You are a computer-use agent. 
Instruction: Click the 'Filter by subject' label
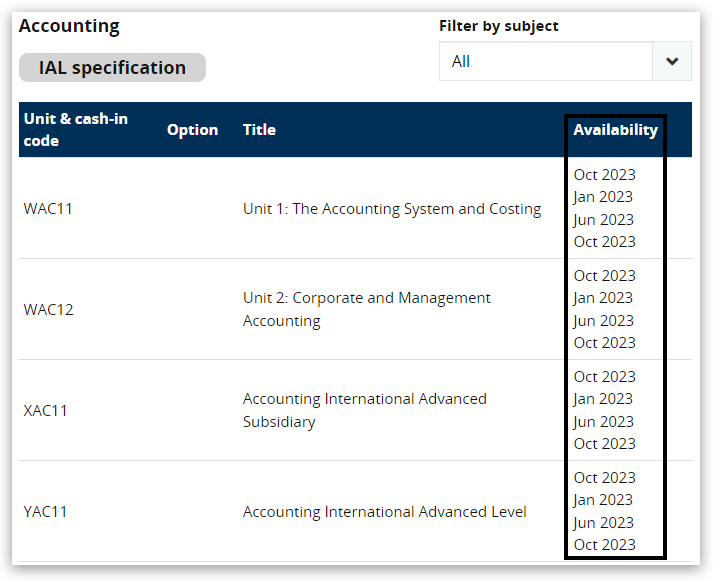click(498, 26)
